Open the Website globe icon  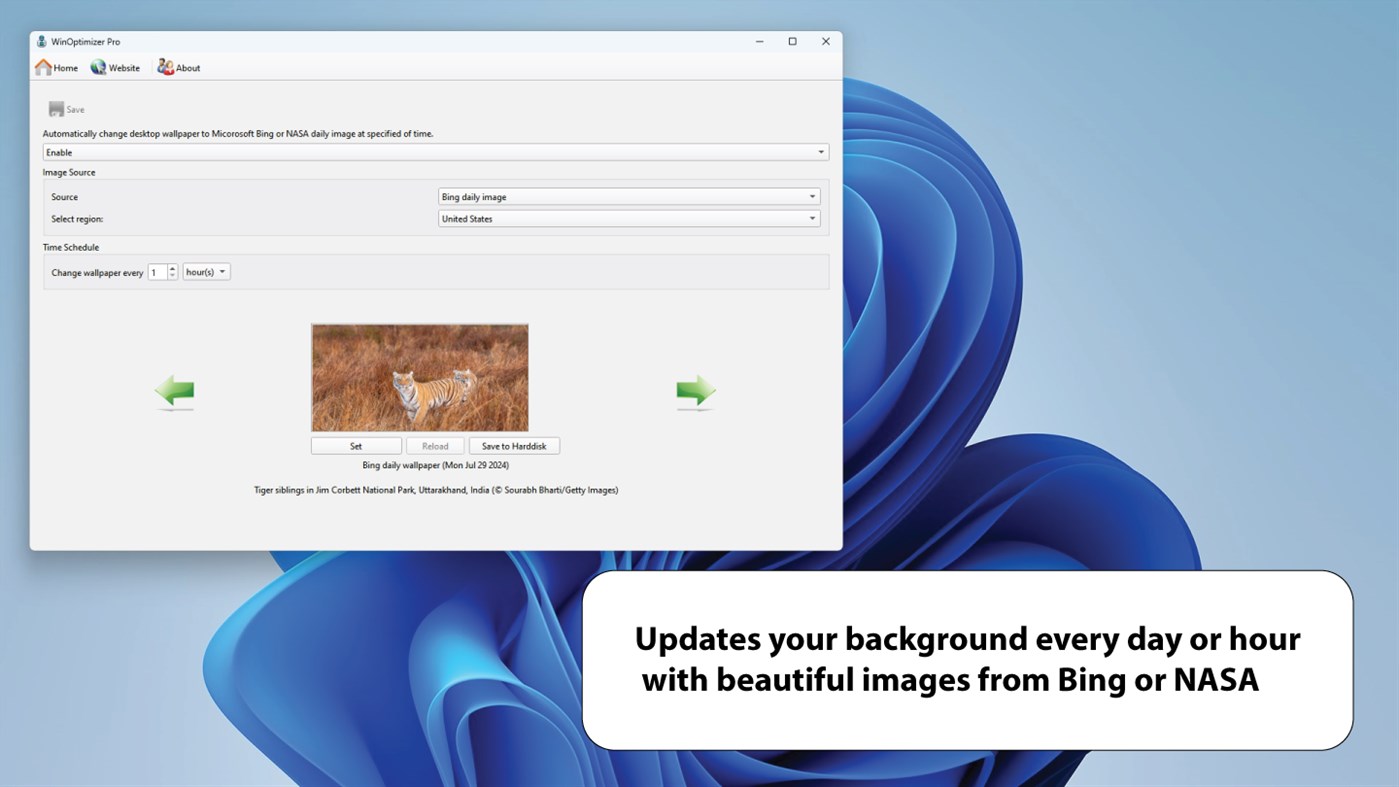click(98, 67)
